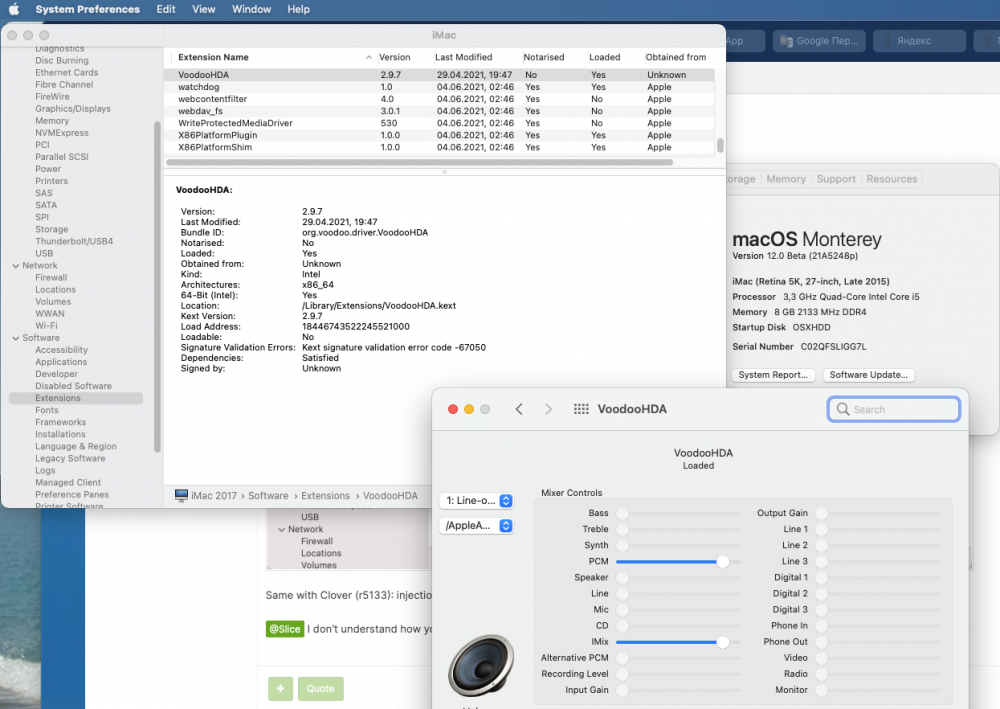Select Graphics/Displays in the sidebar
Screen dimensions: 1000x709
[73, 109]
